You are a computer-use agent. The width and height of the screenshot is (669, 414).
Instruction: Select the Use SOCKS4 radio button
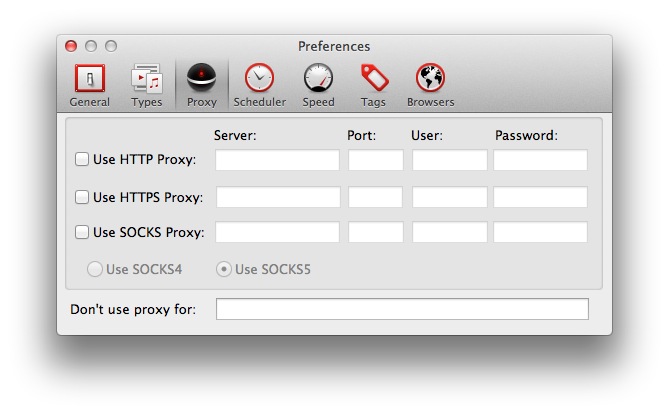pyautogui.click(x=95, y=269)
